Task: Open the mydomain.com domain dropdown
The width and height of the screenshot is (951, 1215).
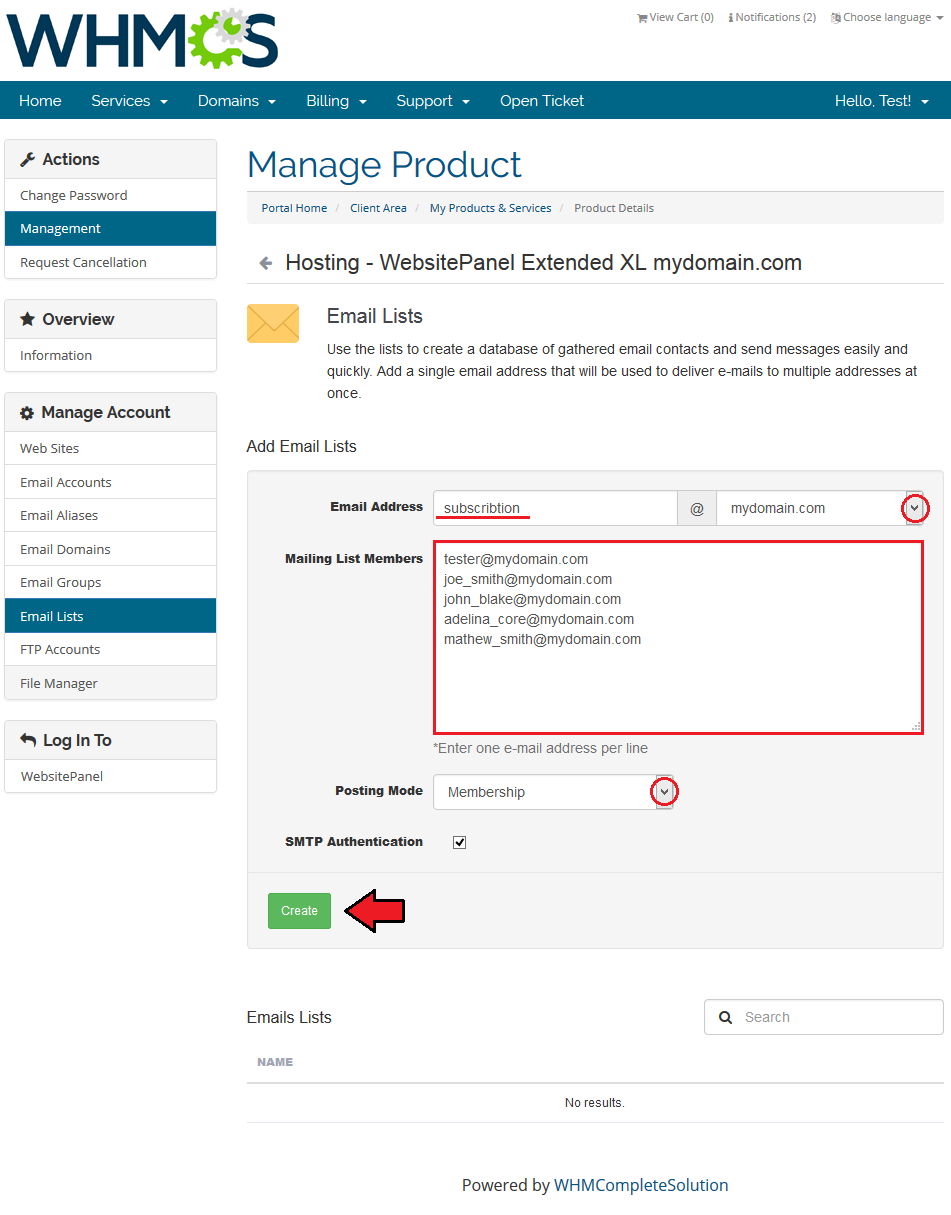Action: tap(820, 508)
